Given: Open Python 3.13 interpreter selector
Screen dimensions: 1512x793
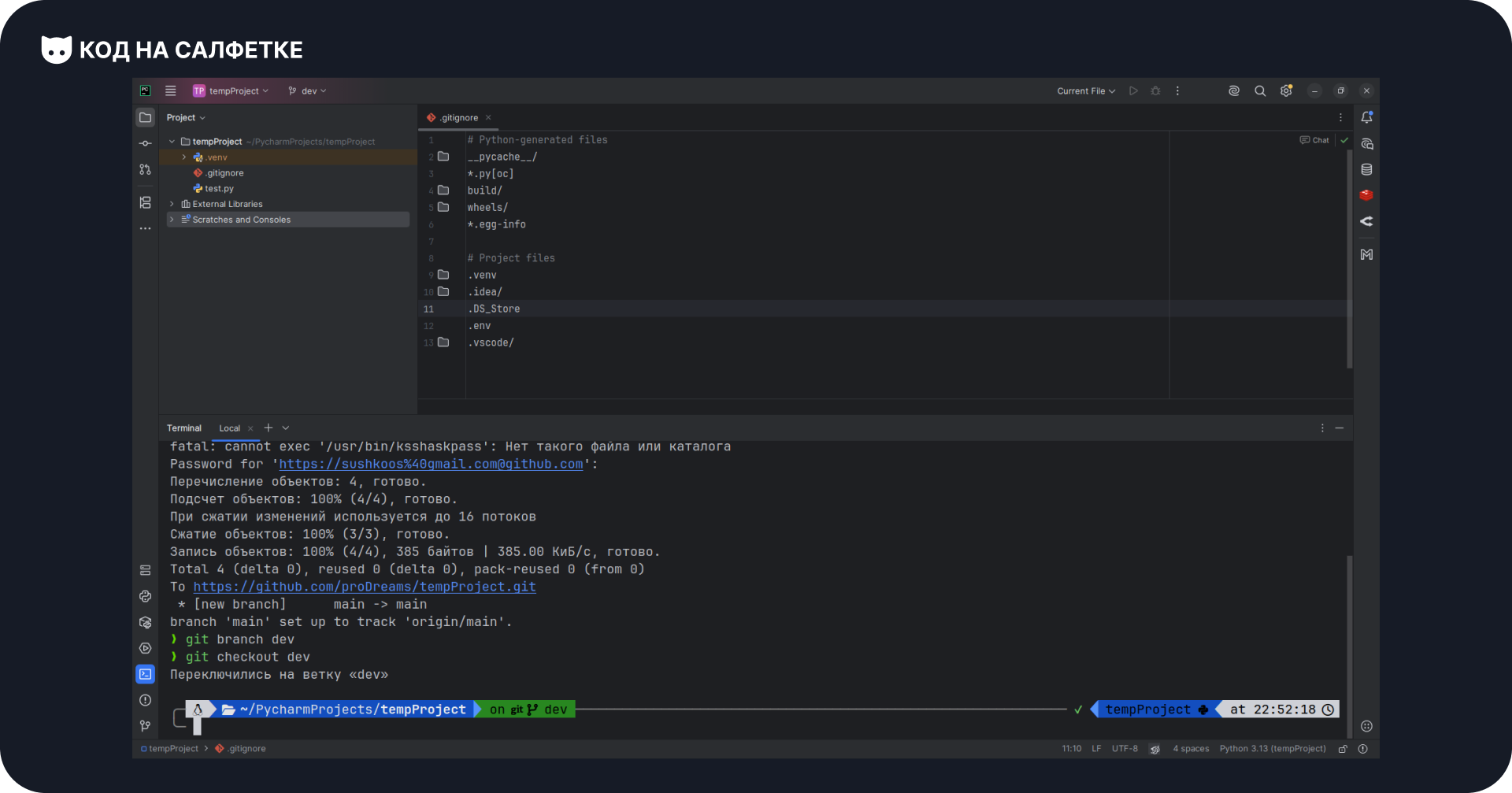Looking at the screenshot, I should click(1273, 749).
